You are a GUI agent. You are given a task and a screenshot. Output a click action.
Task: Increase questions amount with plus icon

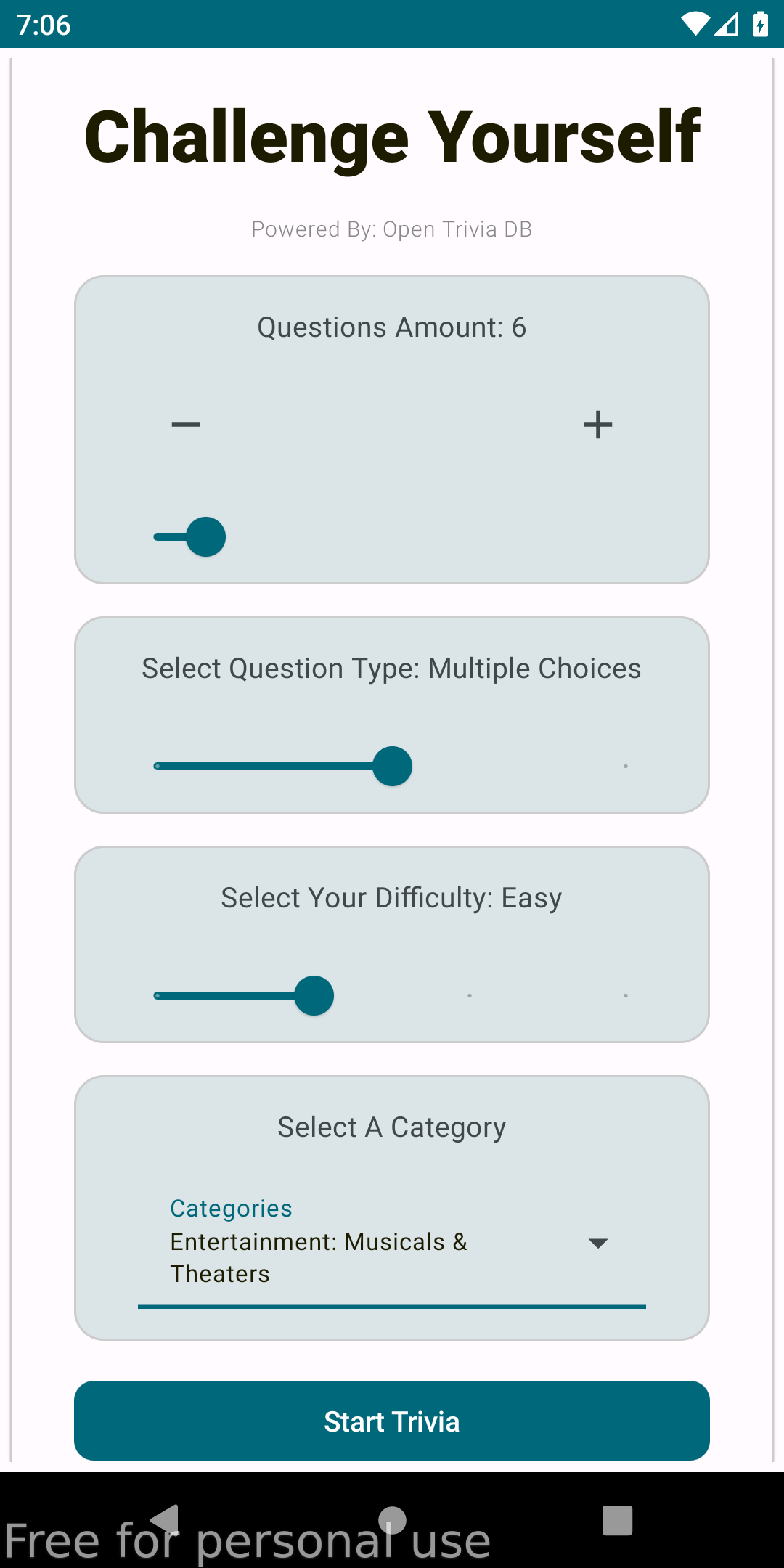pos(598,425)
